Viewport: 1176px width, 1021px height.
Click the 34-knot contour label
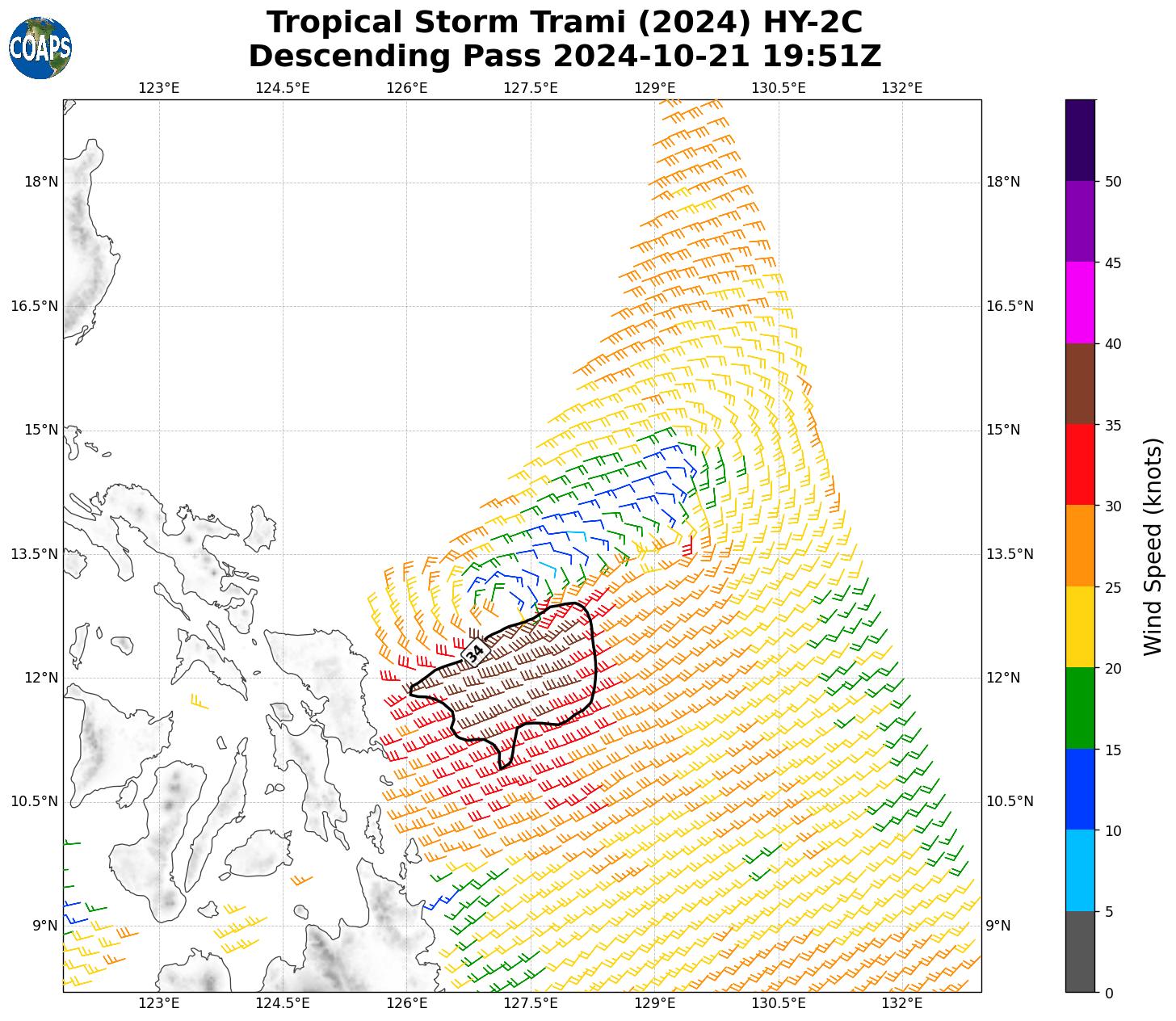[x=476, y=651]
